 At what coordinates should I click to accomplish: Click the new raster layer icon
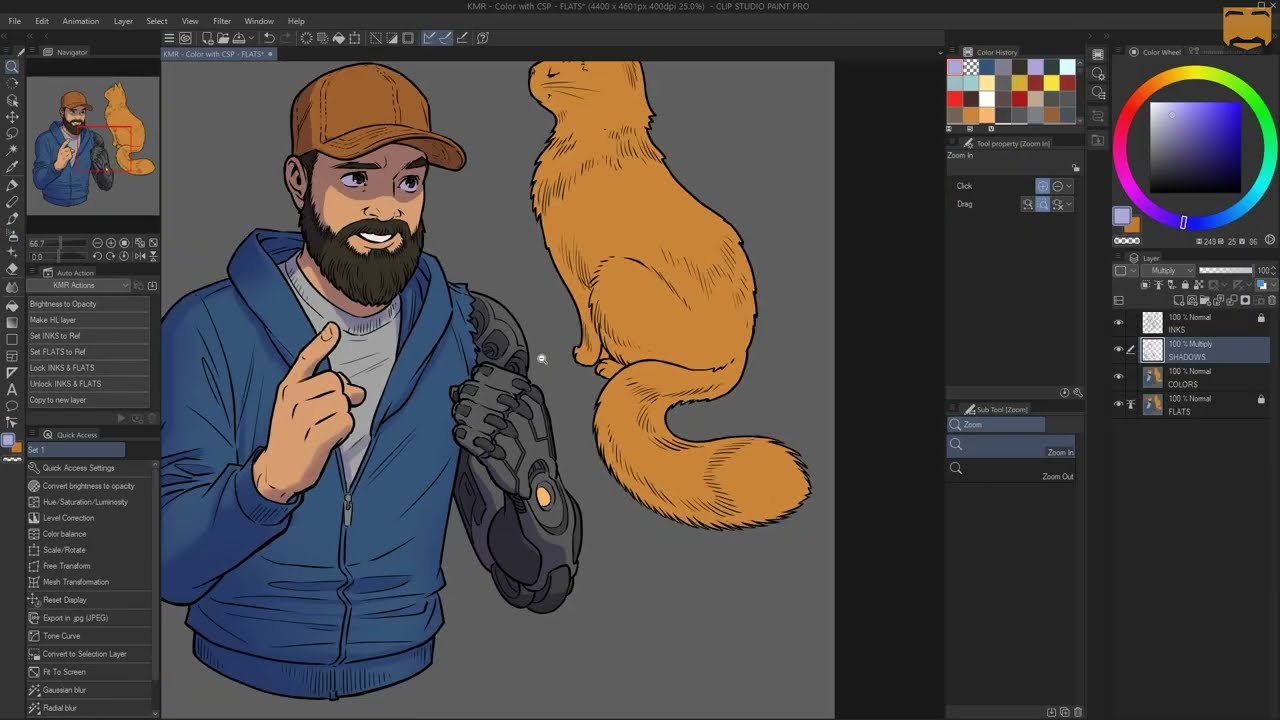point(1179,300)
